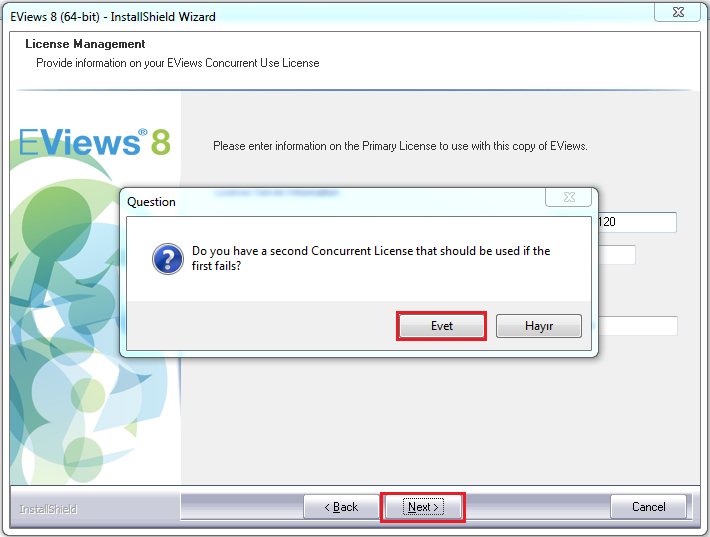
Task: Click the blue question mark icon
Action: 168,259
